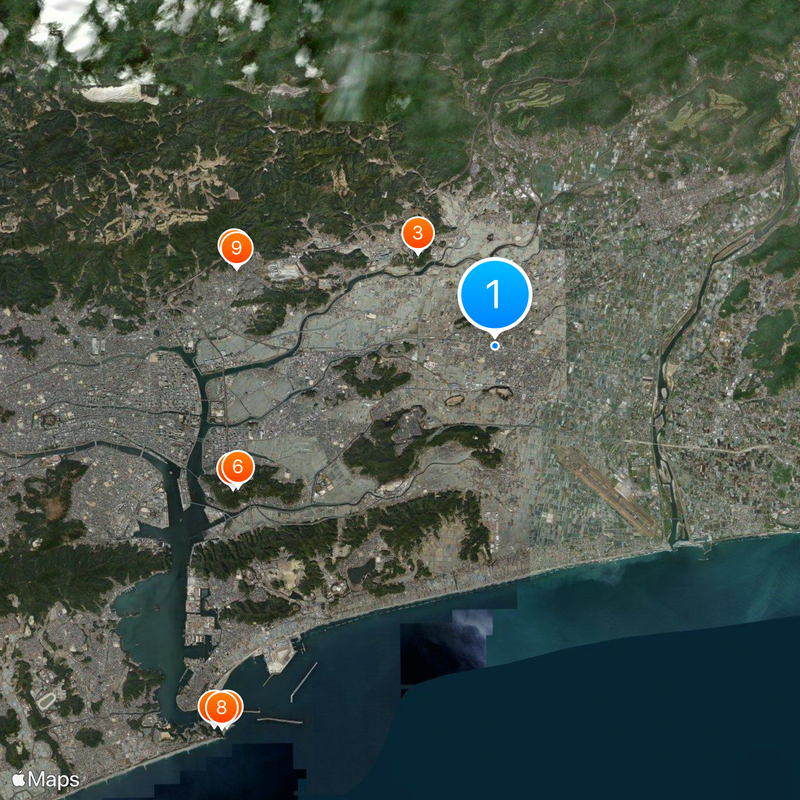This screenshot has width=800, height=800.
Task: Click the rectangular port landfill north of pin 8
Action: coord(279,656)
